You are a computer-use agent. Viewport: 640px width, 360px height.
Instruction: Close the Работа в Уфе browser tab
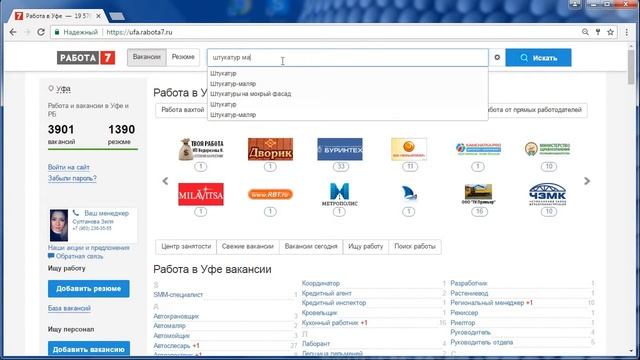pyautogui.click(x=98, y=16)
